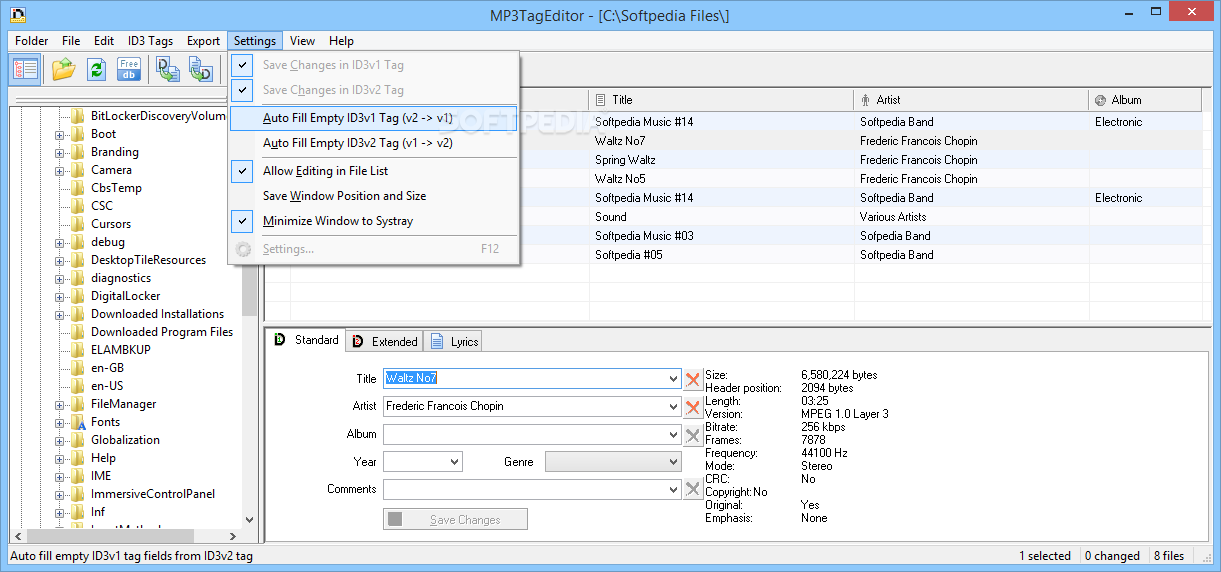Image resolution: width=1221 pixels, height=572 pixels.
Task: Clear the Artist field with red X
Action: [693, 407]
